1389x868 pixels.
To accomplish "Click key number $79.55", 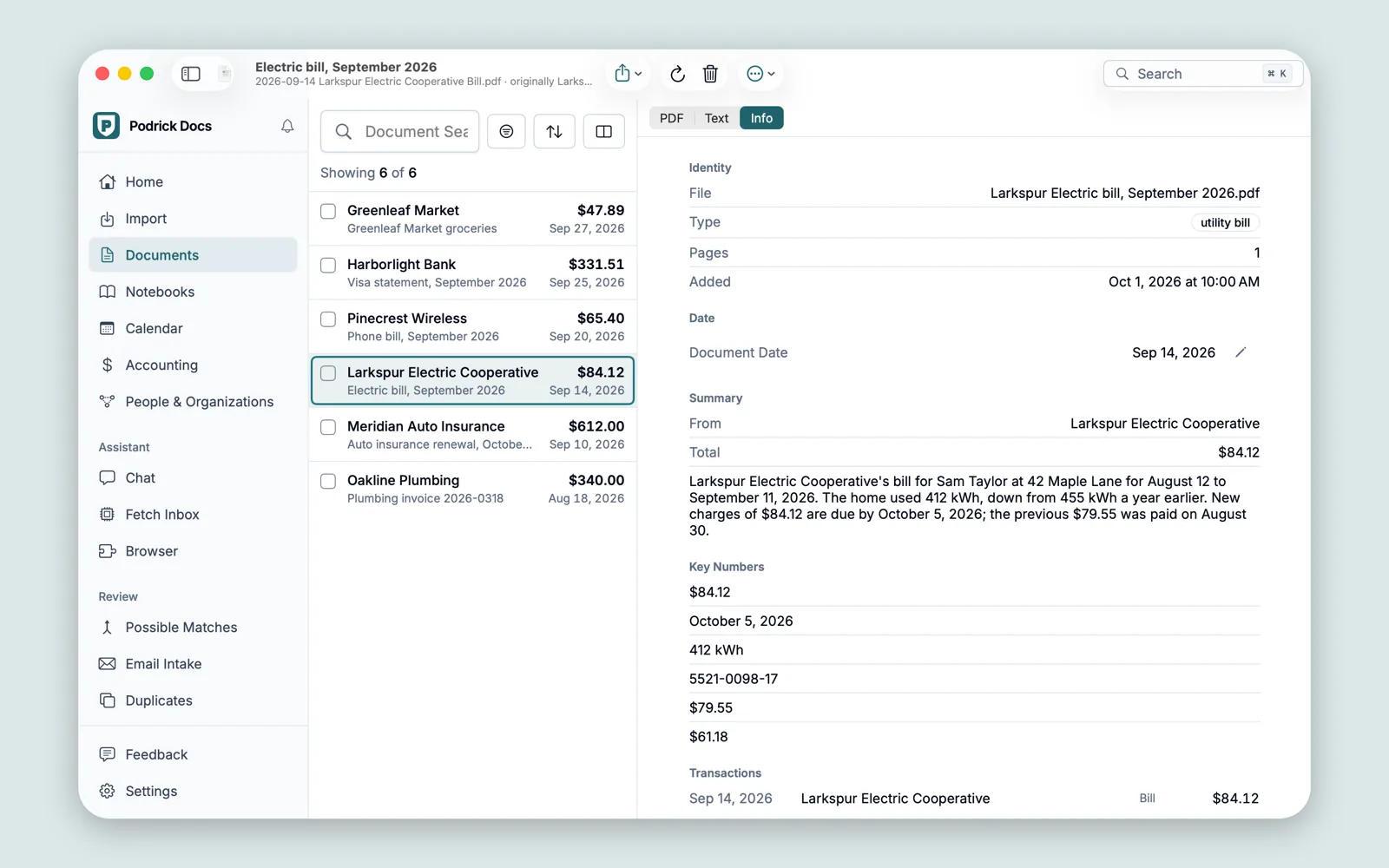I will pyautogui.click(x=711, y=707).
